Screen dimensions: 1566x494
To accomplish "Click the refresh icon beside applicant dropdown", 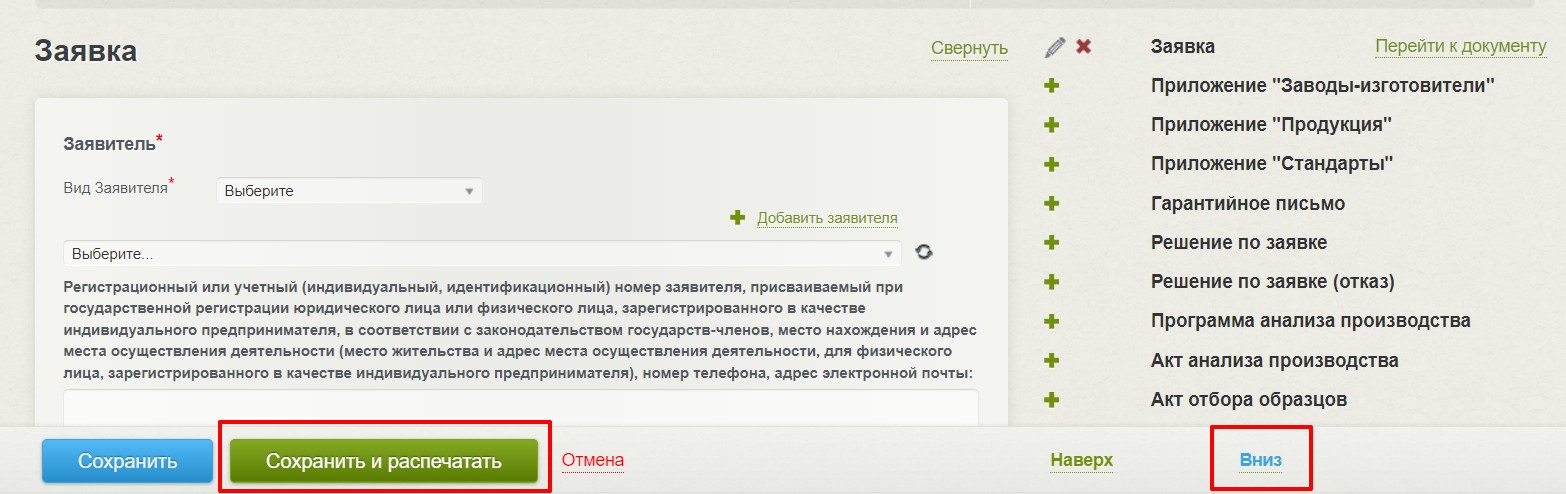I will tap(924, 253).
